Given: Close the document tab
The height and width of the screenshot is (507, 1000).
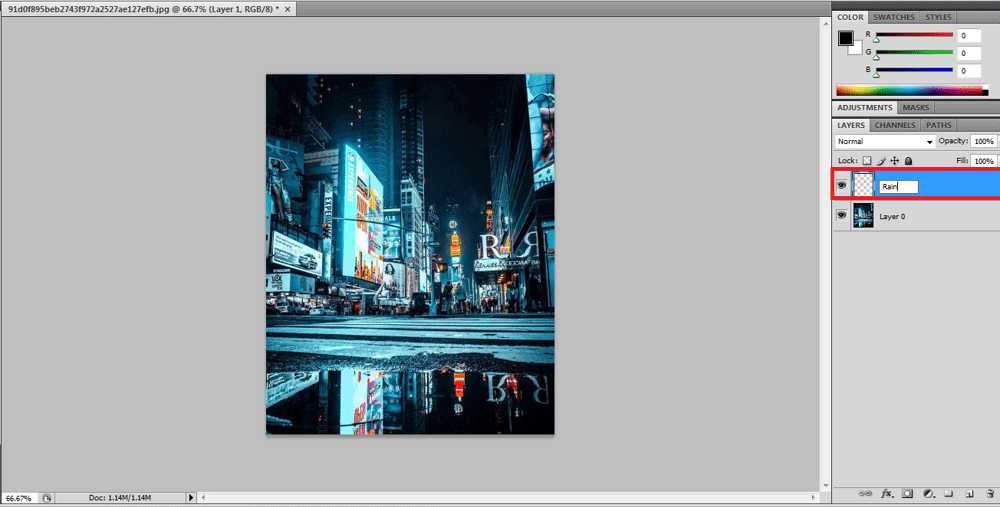Looking at the screenshot, I should pyautogui.click(x=288, y=10).
